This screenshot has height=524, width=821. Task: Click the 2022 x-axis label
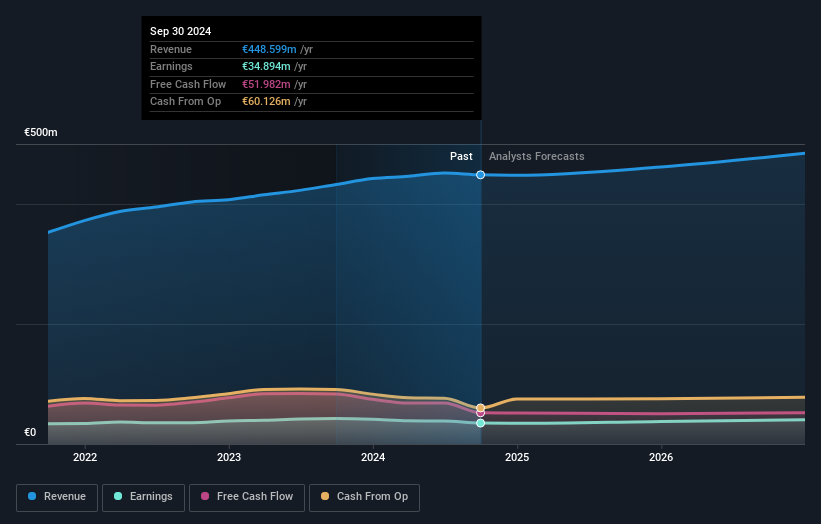pyautogui.click(x=85, y=457)
